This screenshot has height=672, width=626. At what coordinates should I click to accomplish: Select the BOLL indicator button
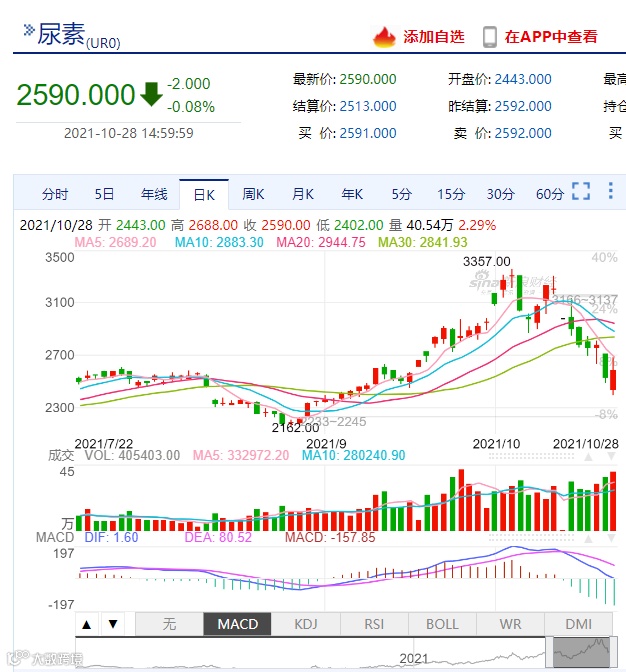442,624
